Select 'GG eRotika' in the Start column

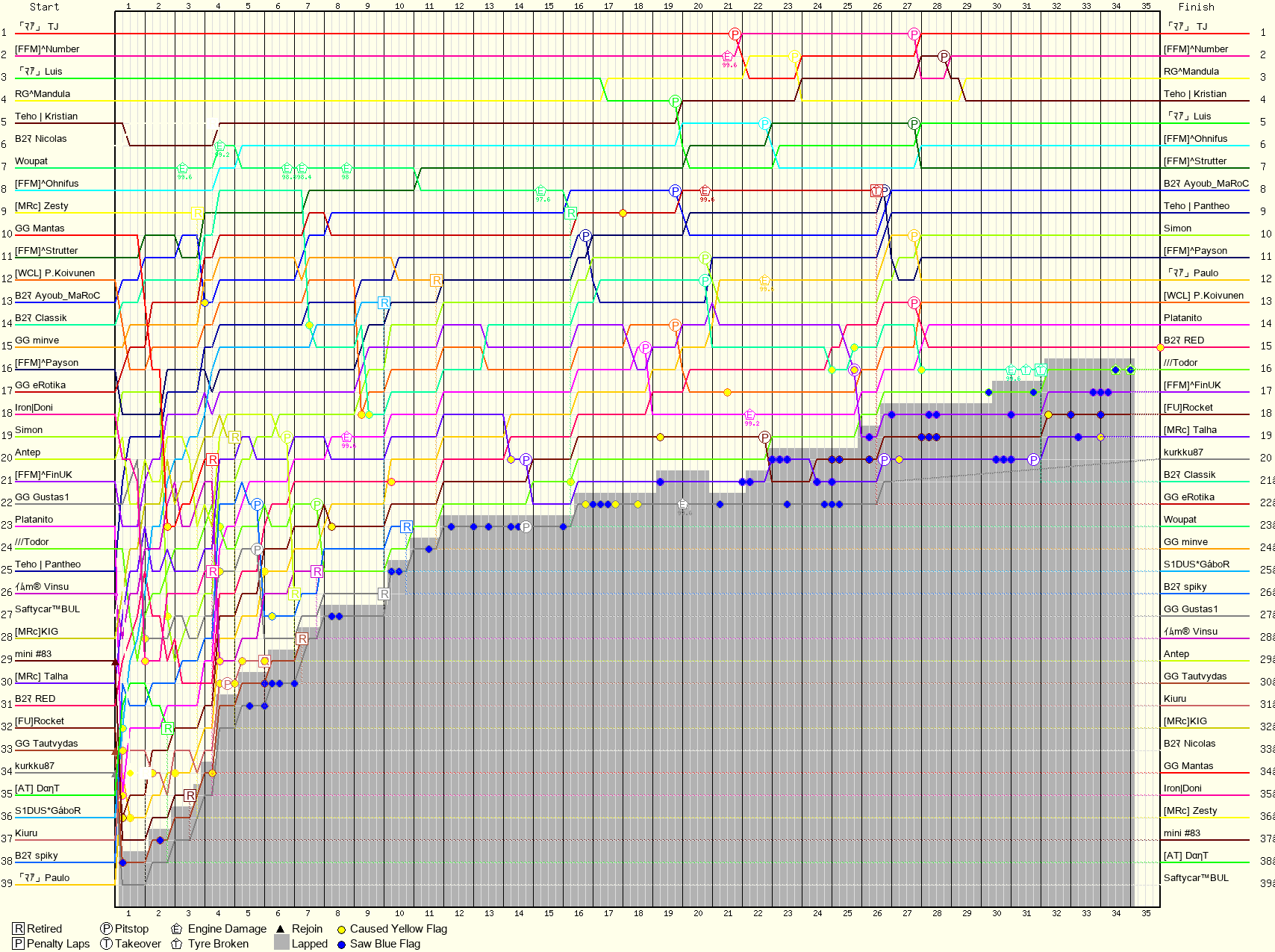pyautogui.click(x=40, y=385)
